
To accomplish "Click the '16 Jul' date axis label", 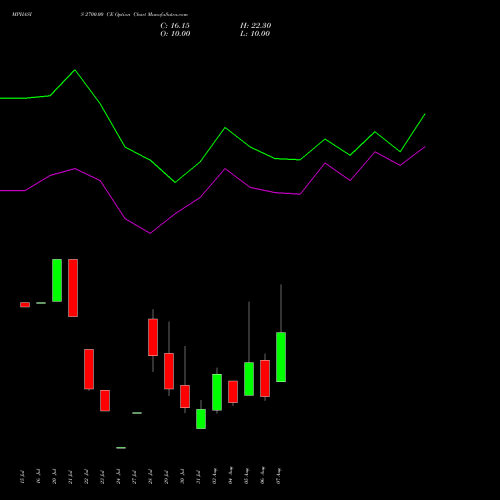I will pos(38,477).
